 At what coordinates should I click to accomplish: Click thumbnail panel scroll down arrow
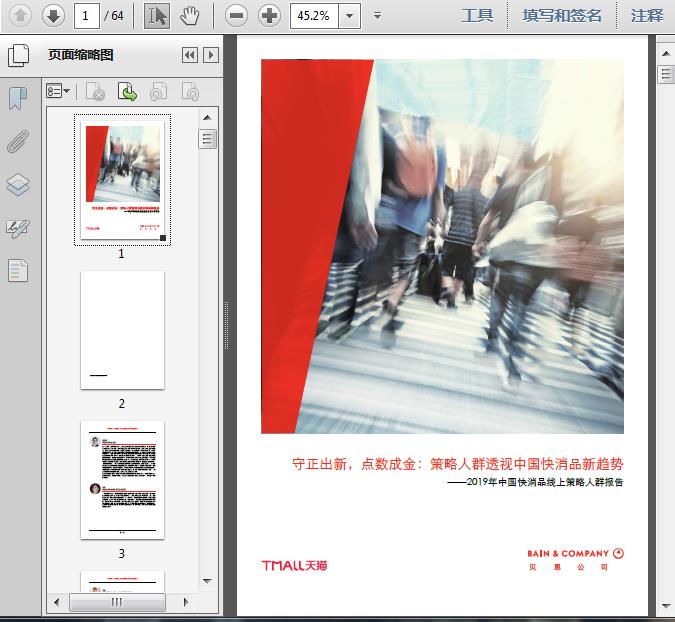[207, 581]
